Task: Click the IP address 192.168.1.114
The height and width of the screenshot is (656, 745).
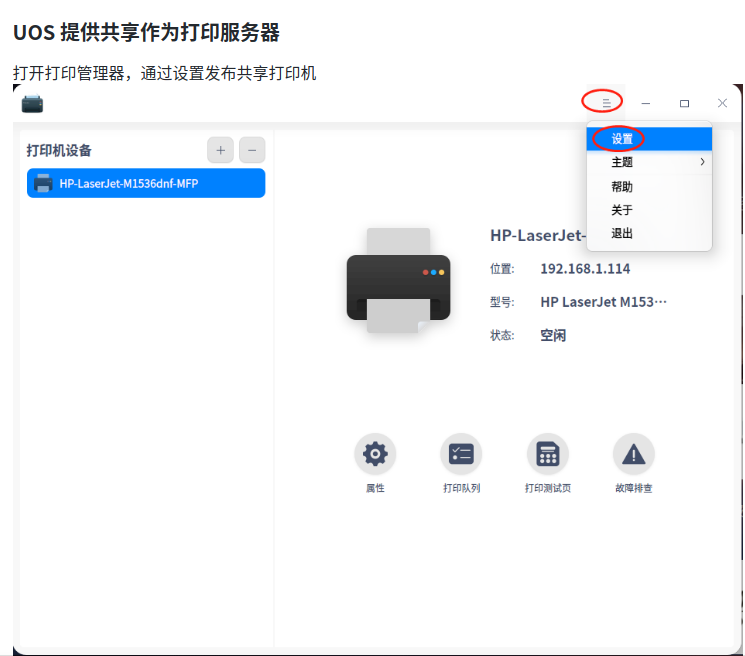Action: [x=585, y=269]
